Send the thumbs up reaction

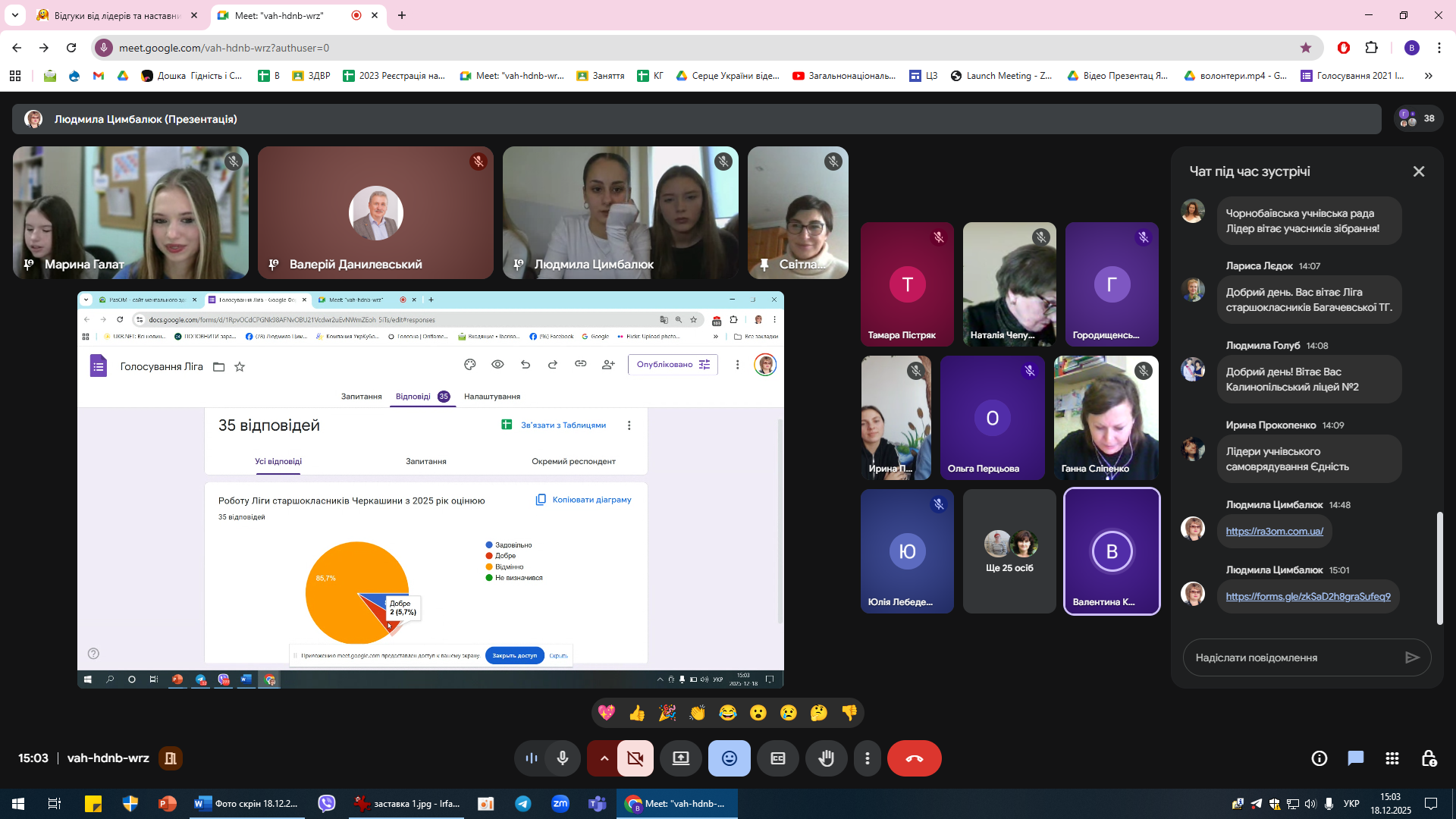[637, 713]
